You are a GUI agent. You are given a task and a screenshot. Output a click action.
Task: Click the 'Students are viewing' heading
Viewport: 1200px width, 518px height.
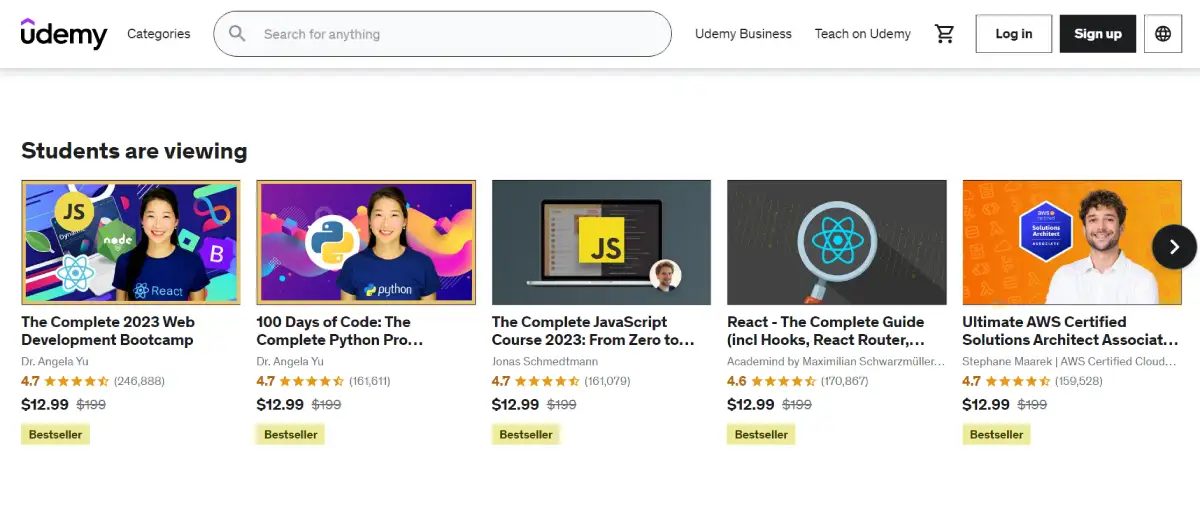coord(134,151)
